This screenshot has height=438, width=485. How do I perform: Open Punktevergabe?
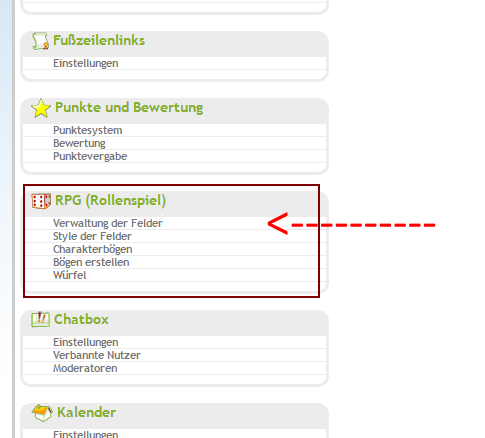(90, 156)
